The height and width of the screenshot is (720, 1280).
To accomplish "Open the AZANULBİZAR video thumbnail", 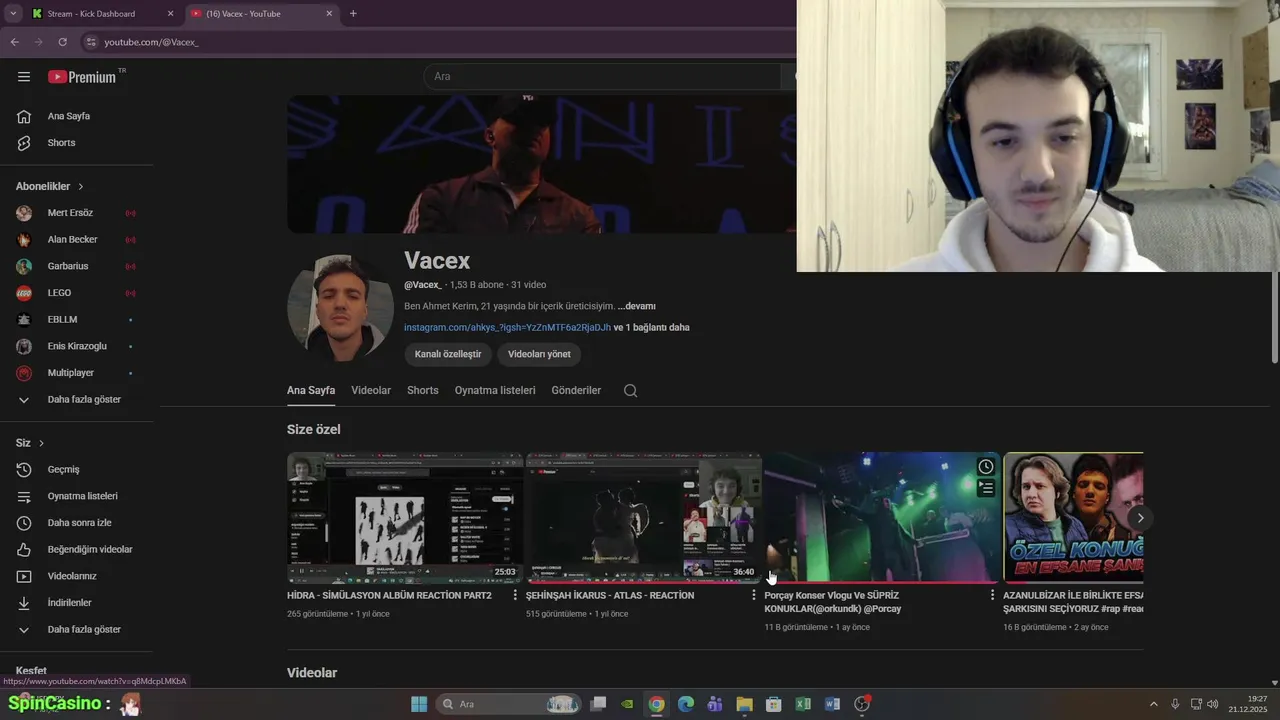I will (1073, 517).
